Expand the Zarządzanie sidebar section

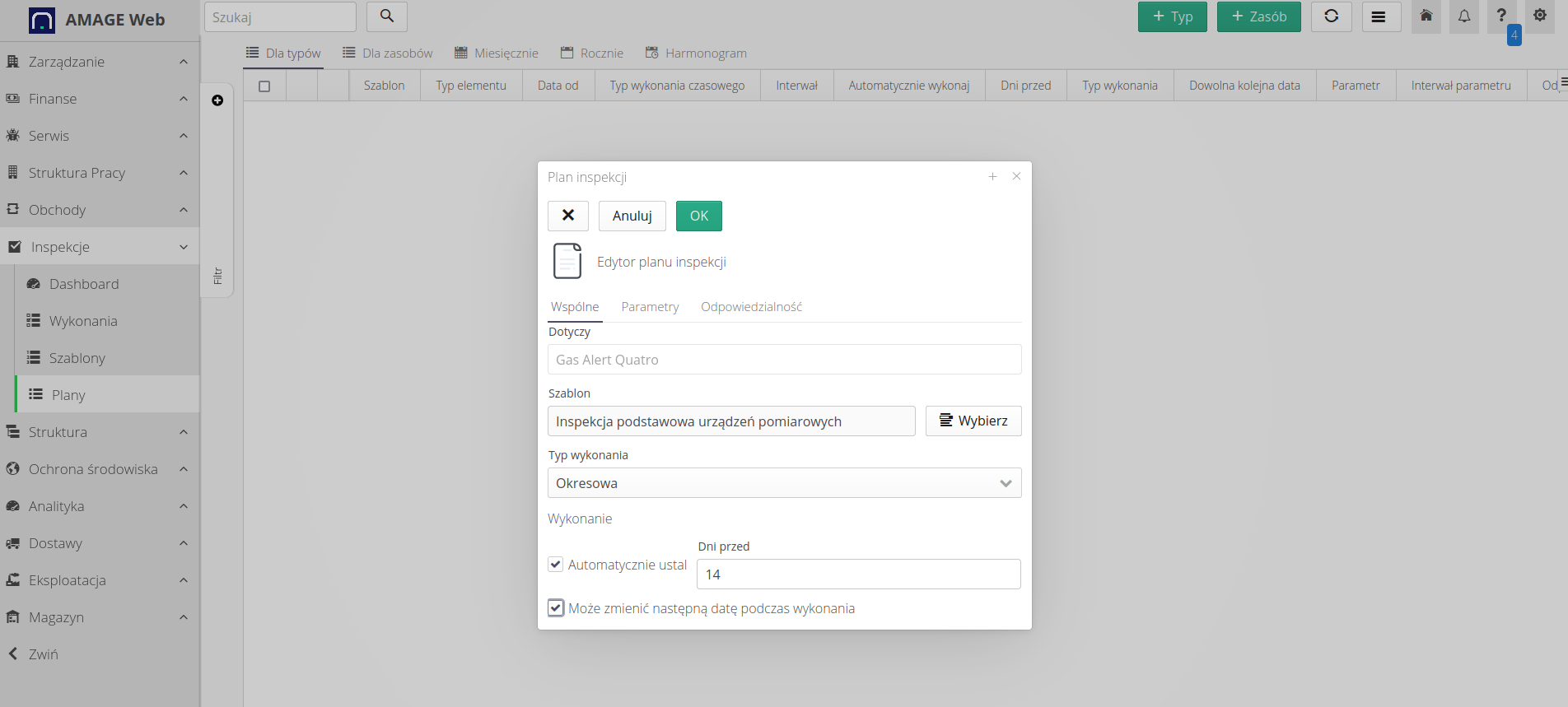[99, 62]
